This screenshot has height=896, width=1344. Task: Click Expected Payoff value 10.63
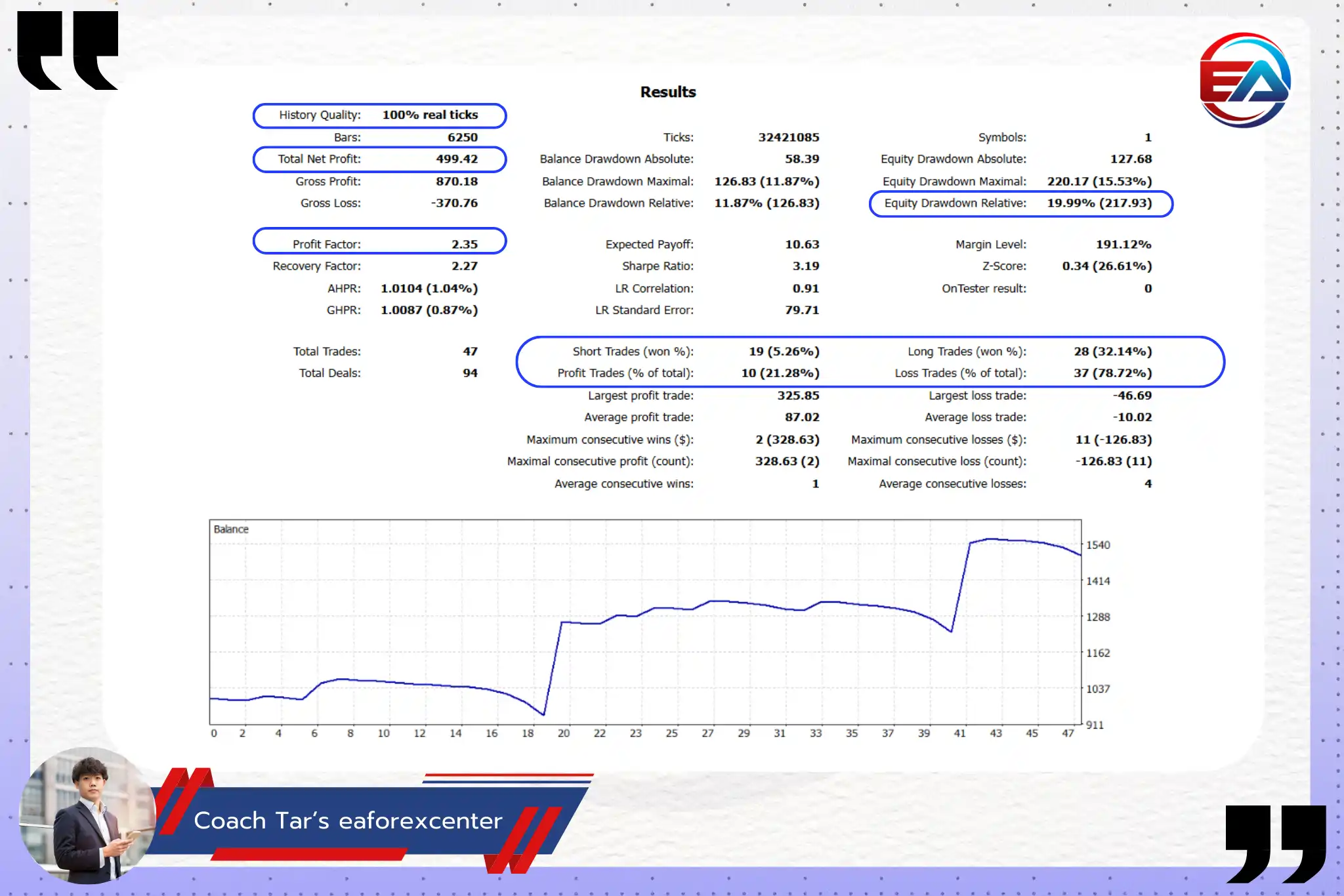pyautogui.click(x=802, y=244)
